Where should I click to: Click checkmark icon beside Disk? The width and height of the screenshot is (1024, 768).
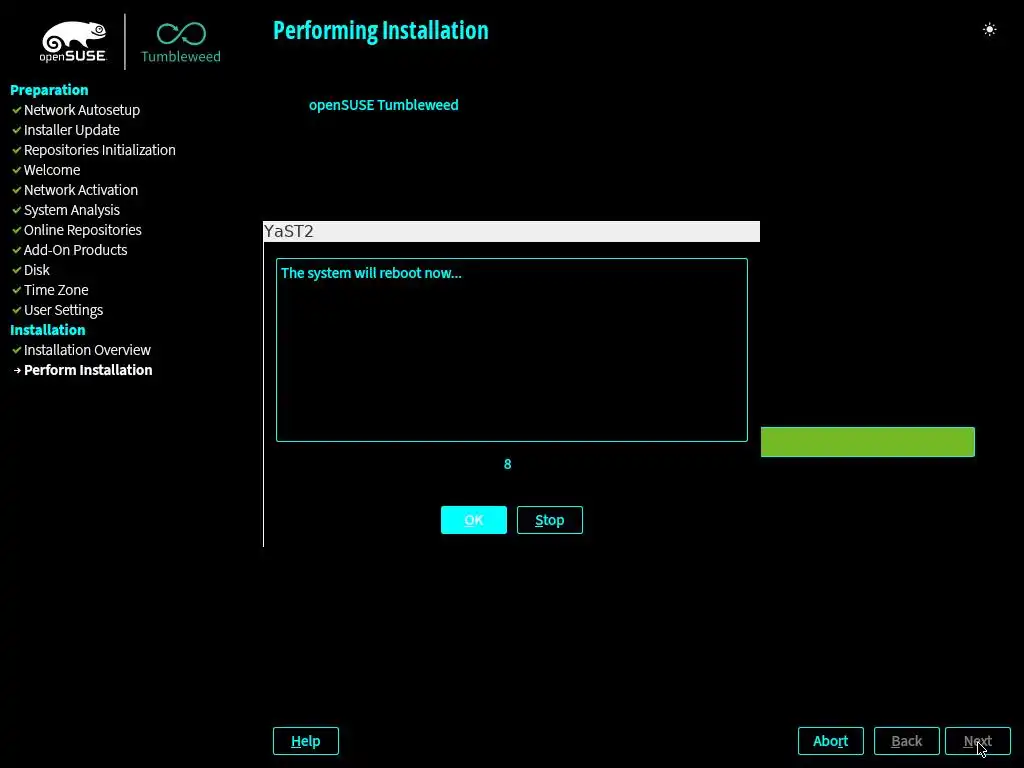click(x=17, y=270)
